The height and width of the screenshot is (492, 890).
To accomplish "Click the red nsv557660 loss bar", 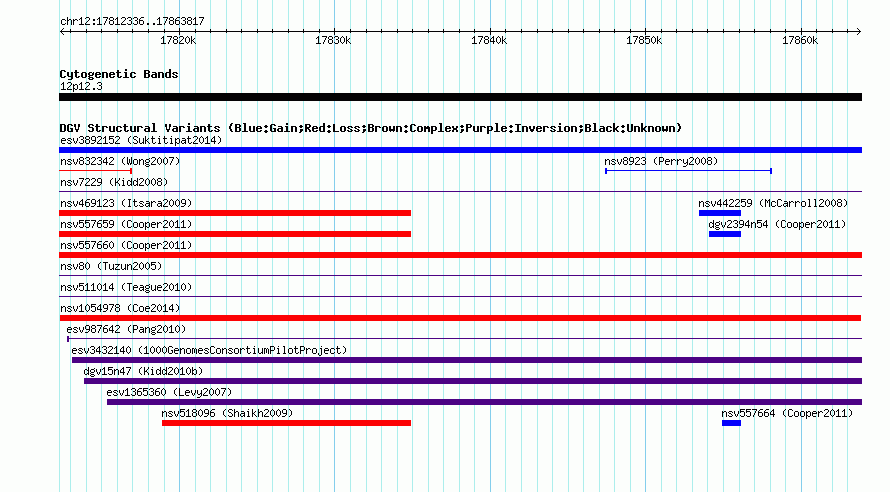I will click(x=460, y=255).
